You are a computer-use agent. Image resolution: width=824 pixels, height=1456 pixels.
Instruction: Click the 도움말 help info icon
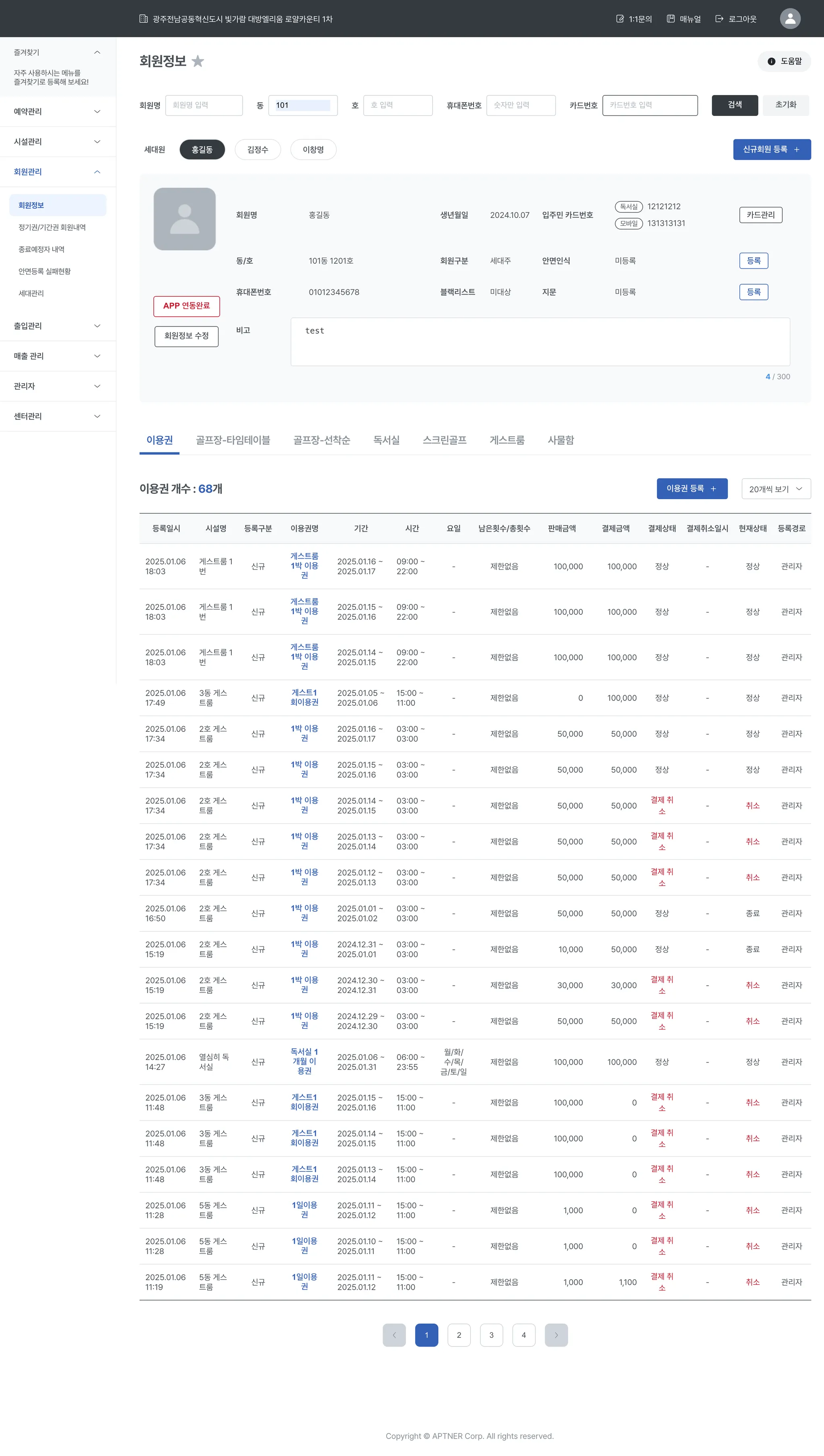(771, 61)
